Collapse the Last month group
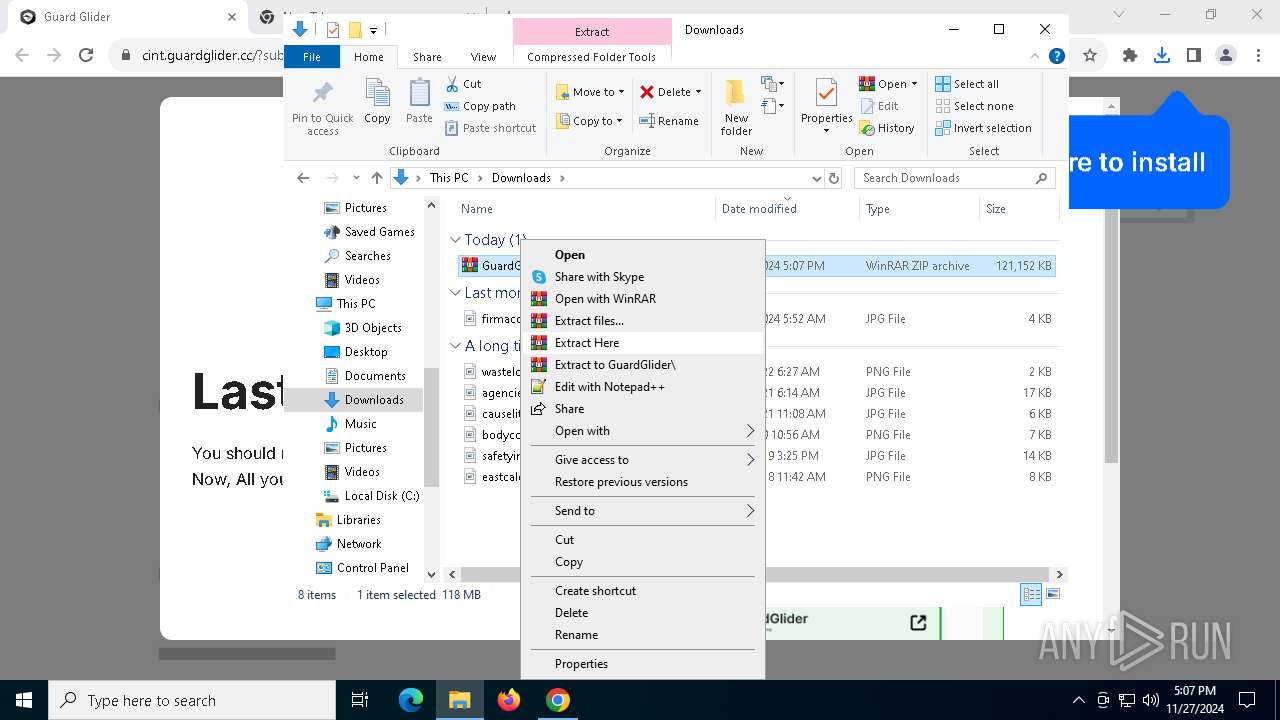This screenshot has width=1280, height=720. 455,293
